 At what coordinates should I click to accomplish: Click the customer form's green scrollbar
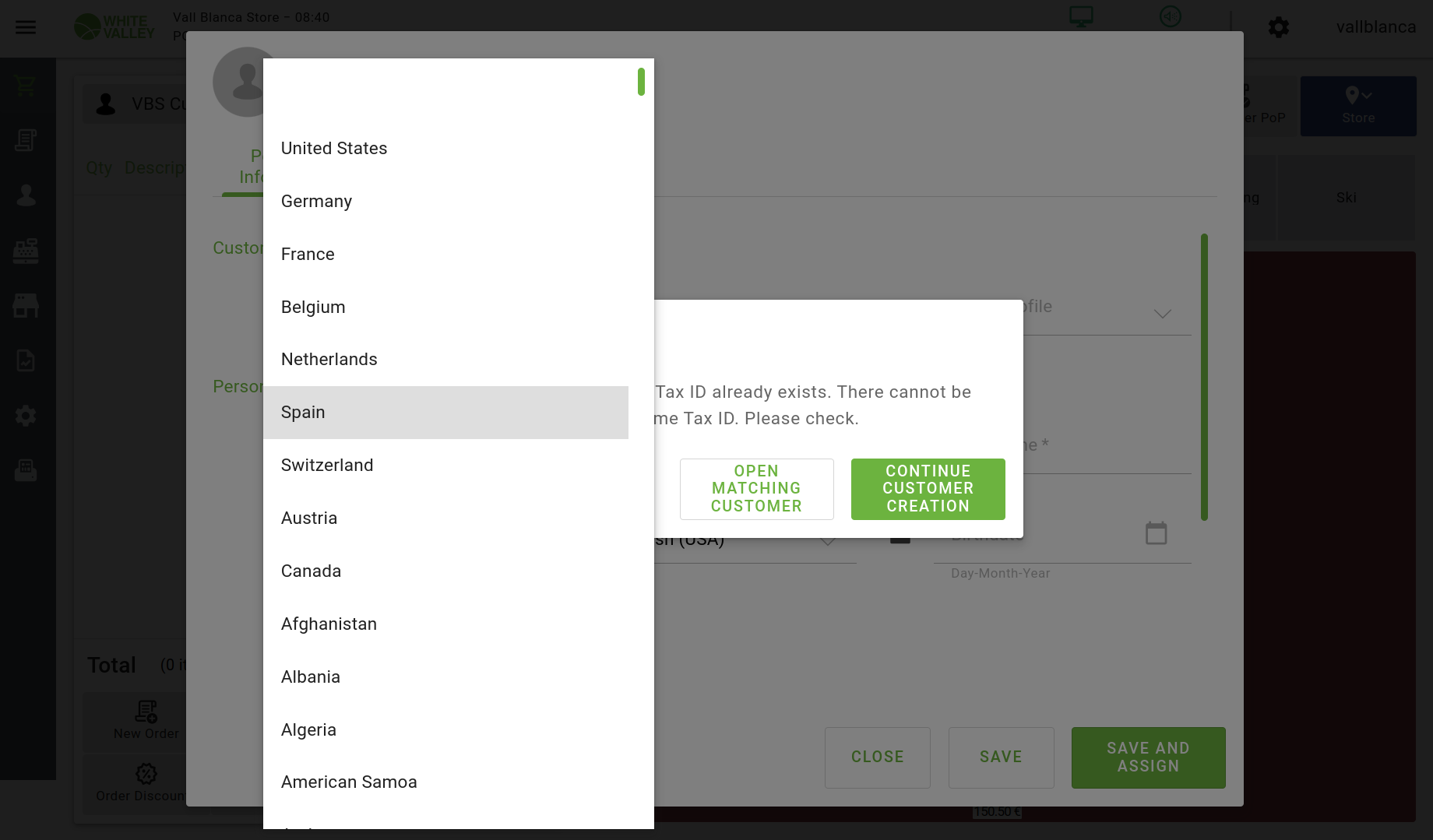1204,377
